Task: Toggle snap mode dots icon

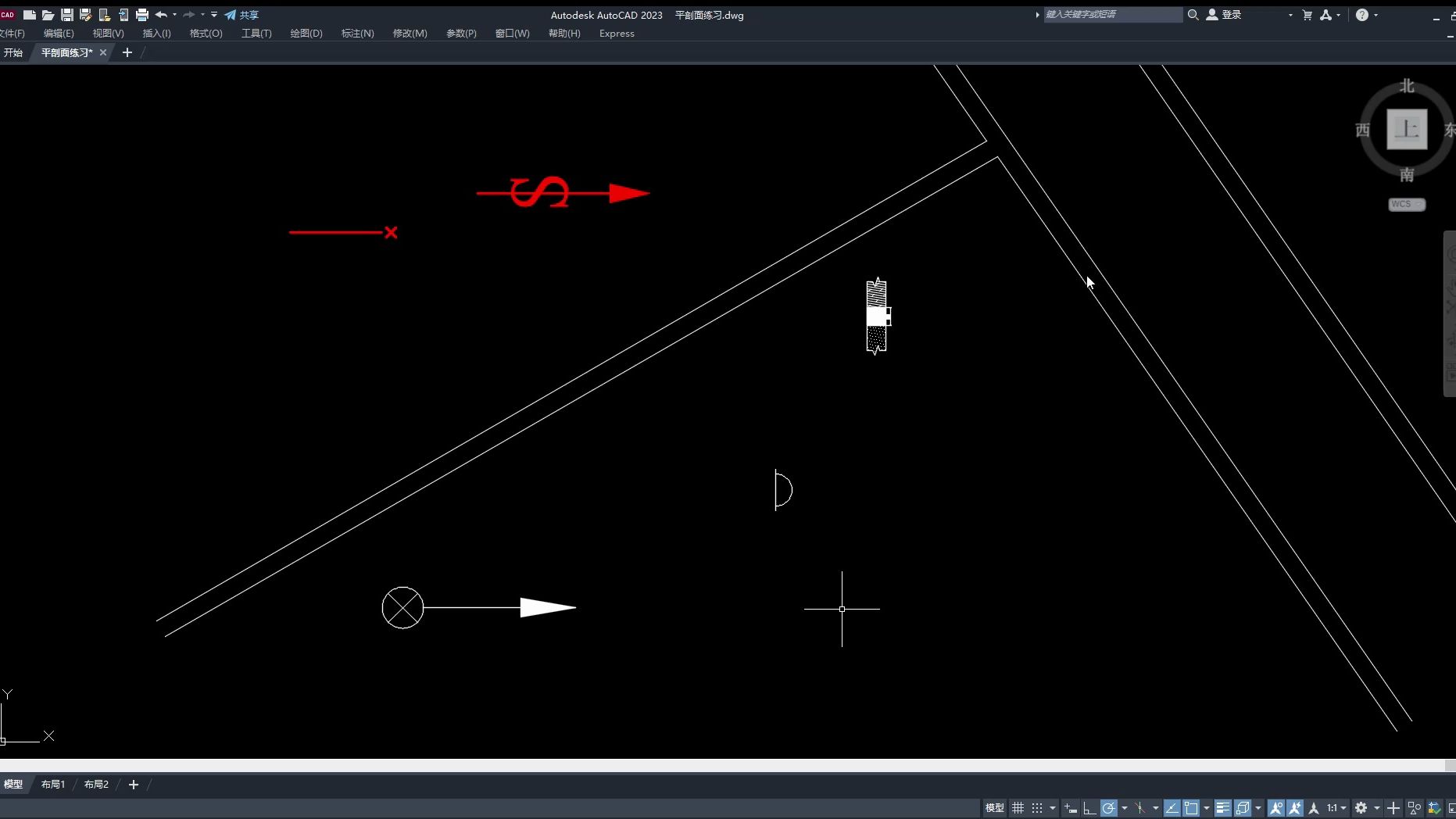Action: coord(1037,808)
